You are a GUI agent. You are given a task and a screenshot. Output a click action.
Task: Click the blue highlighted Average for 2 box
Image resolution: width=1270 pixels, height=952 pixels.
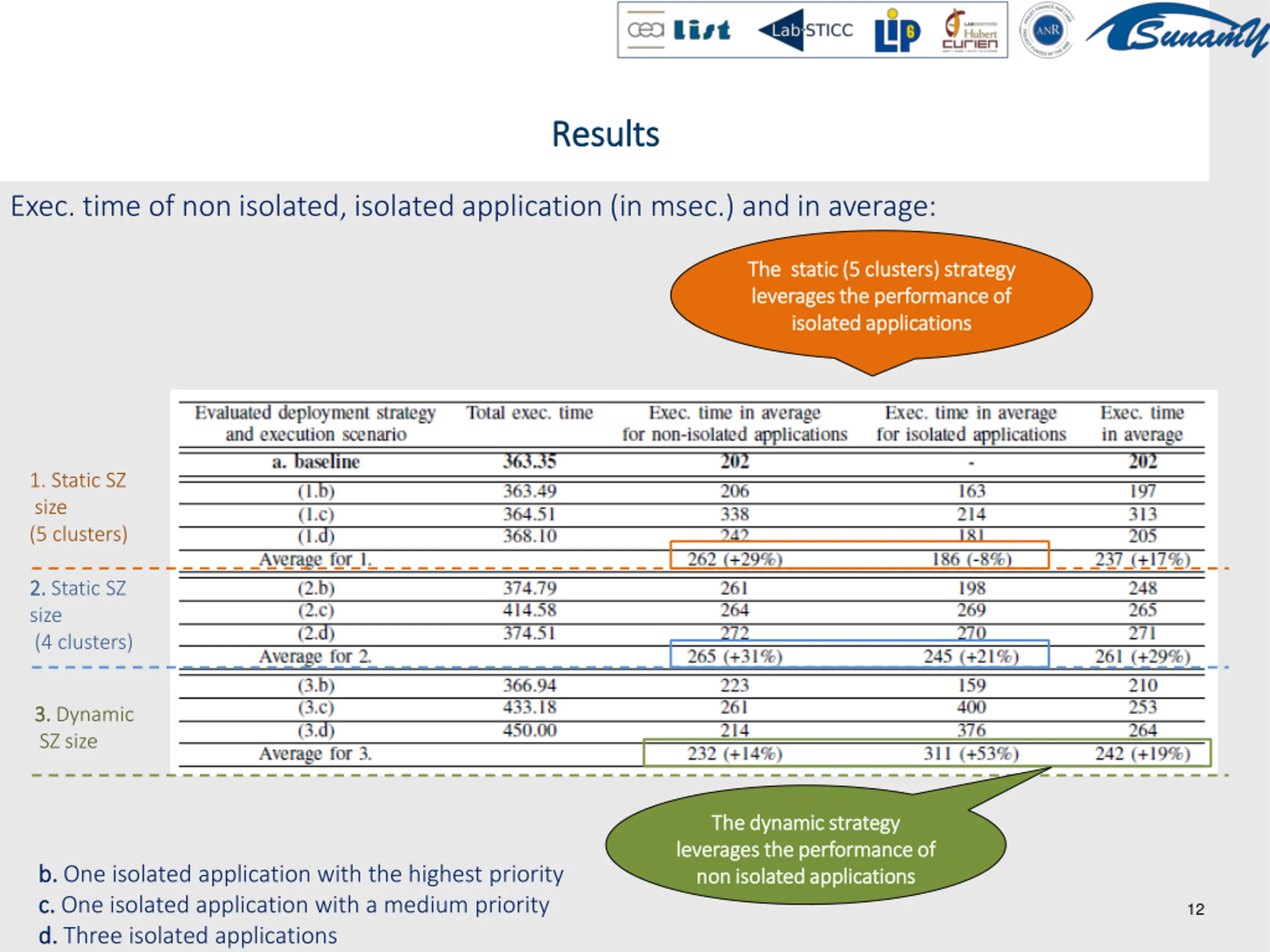[x=860, y=653]
